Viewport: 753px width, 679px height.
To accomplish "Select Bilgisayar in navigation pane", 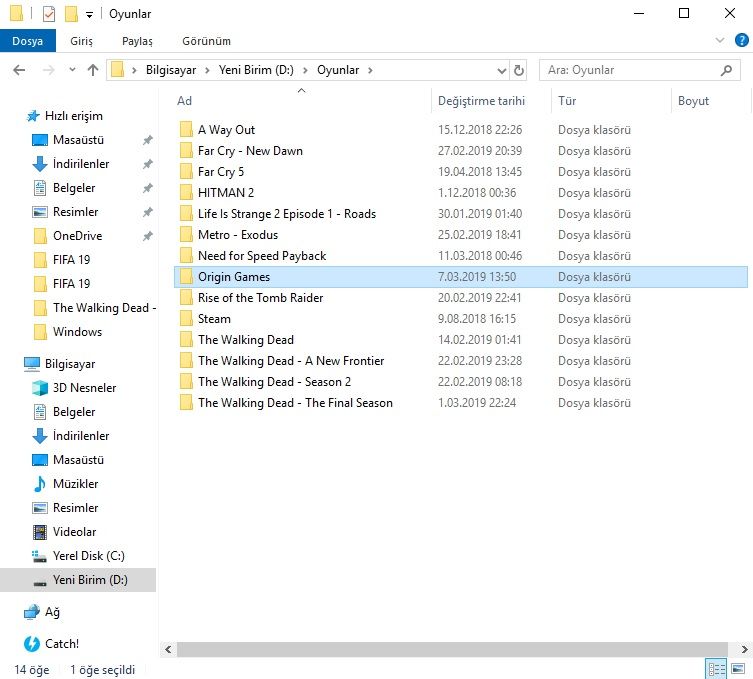I will coord(70,364).
